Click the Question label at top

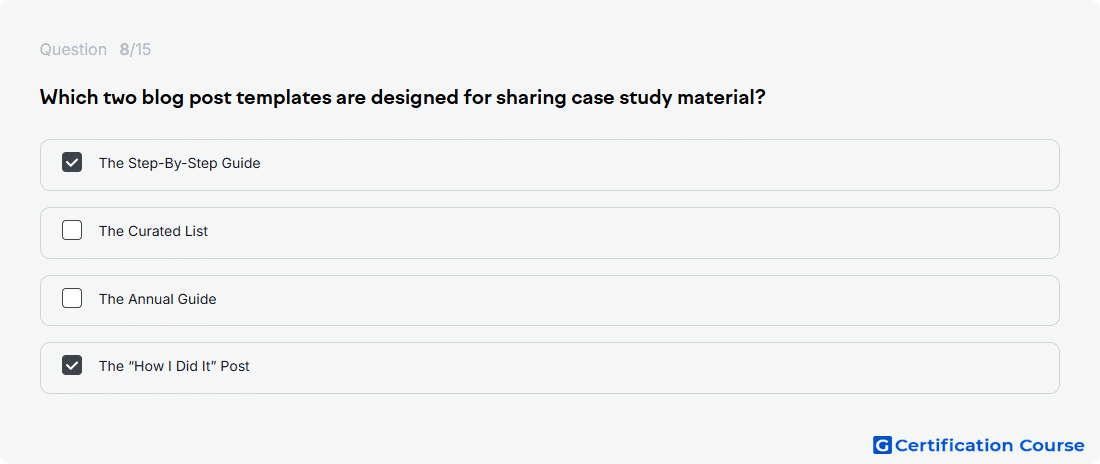(x=73, y=50)
